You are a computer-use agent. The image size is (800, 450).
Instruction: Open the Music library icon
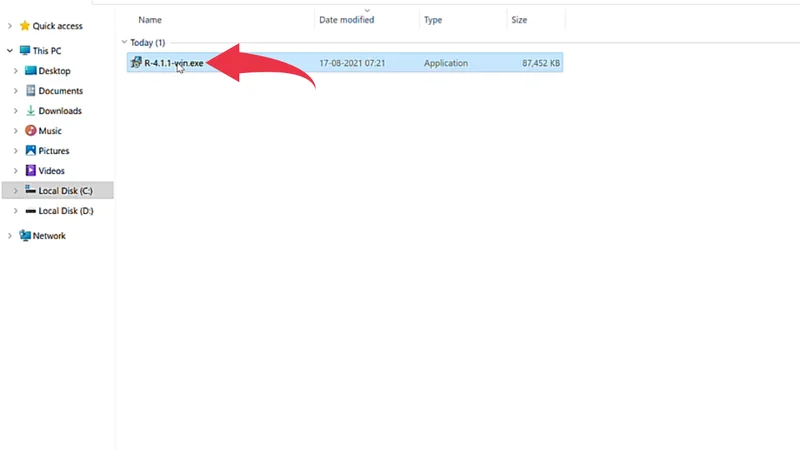click(x=30, y=131)
